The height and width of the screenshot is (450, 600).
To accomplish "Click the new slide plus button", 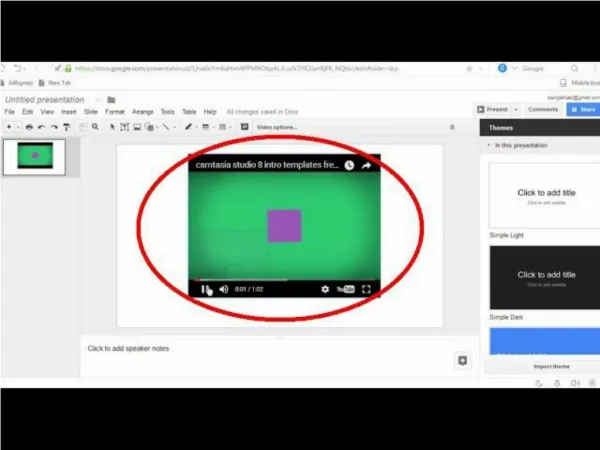I will click(9, 127).
